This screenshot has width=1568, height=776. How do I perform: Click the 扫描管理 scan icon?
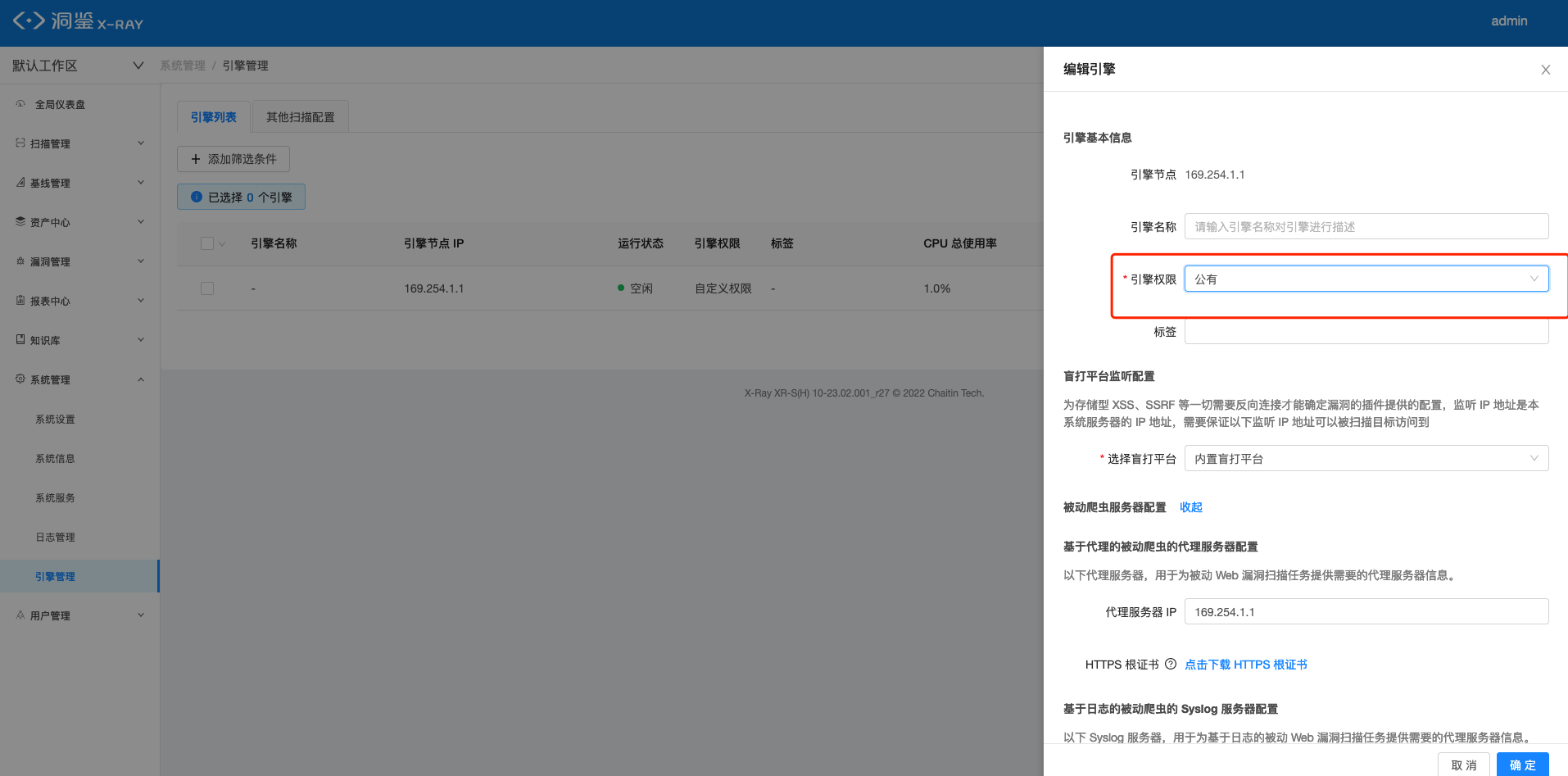click(20, 143)
